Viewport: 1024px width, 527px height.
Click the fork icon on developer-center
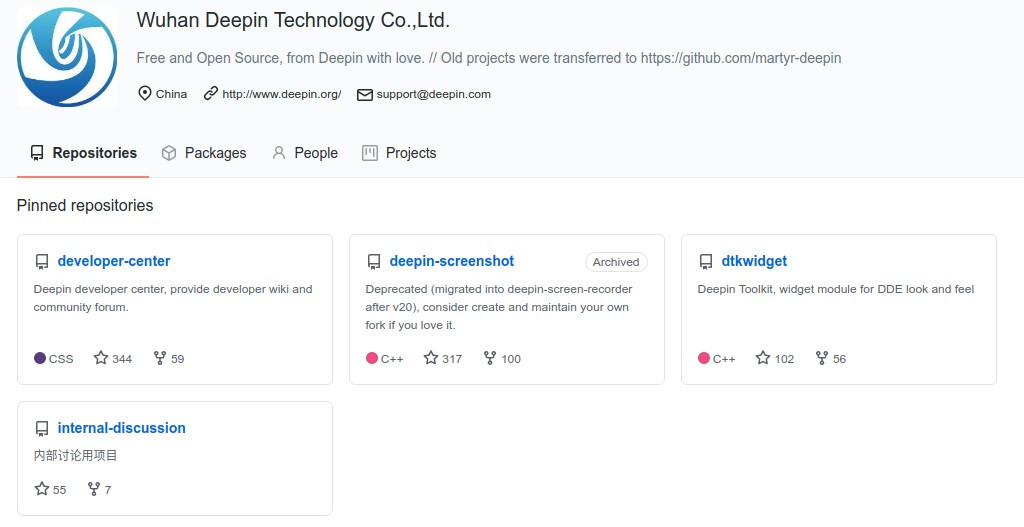[159, 358]
